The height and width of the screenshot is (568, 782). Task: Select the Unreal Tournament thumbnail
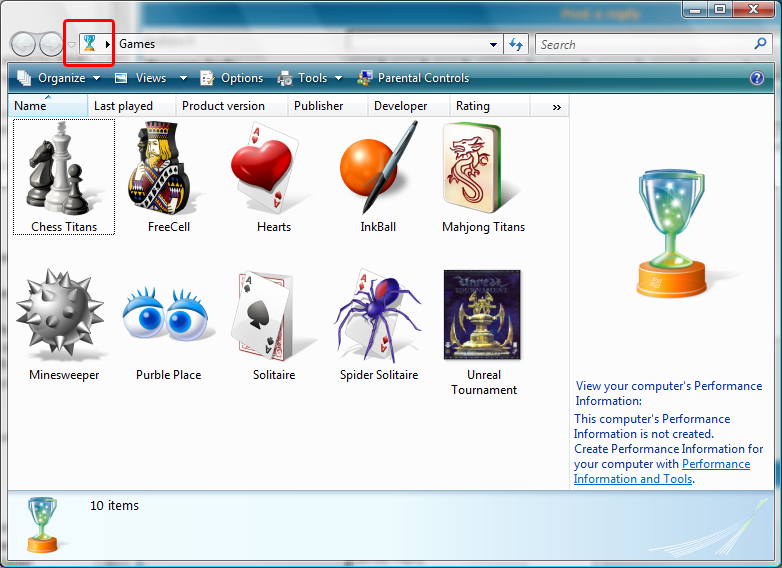coord(483,315)
